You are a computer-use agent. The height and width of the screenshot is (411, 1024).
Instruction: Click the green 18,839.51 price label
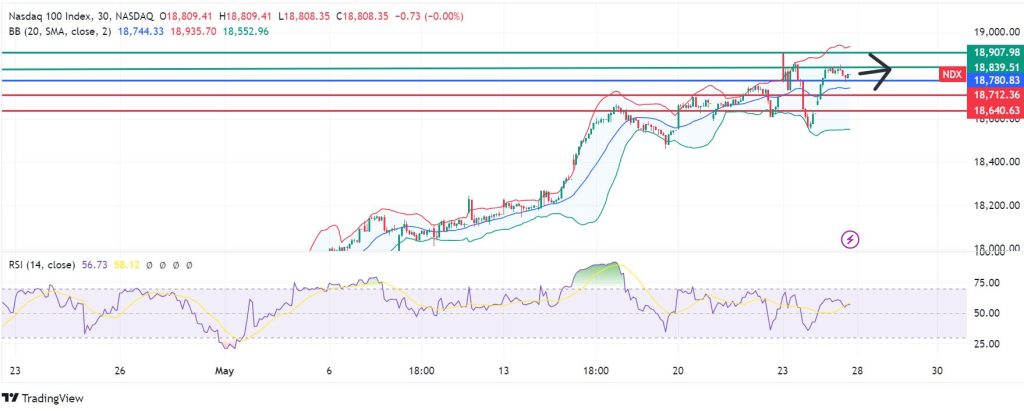[x=996, y=67]
